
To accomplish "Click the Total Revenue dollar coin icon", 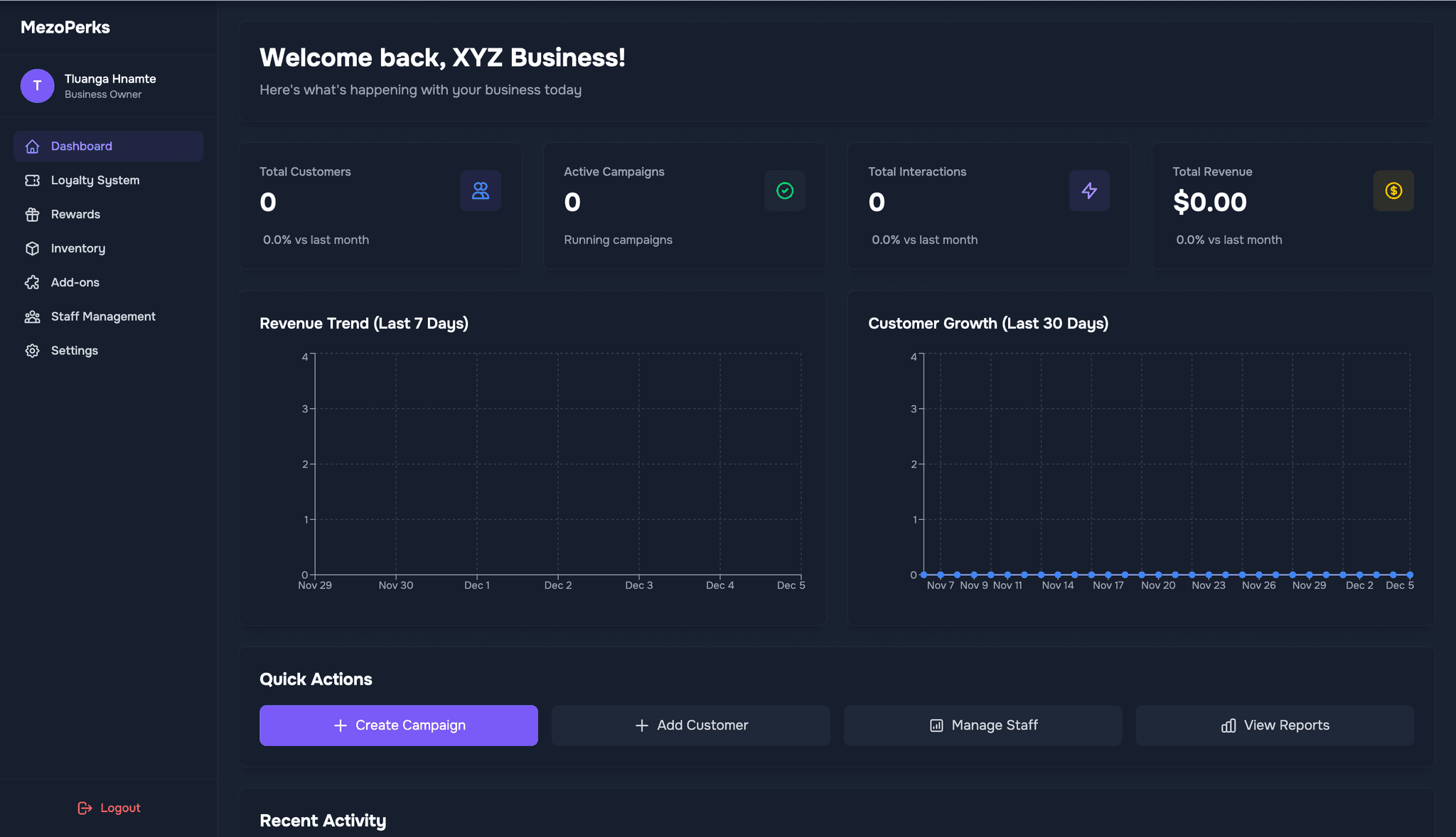I will (x=1393, y=191).
